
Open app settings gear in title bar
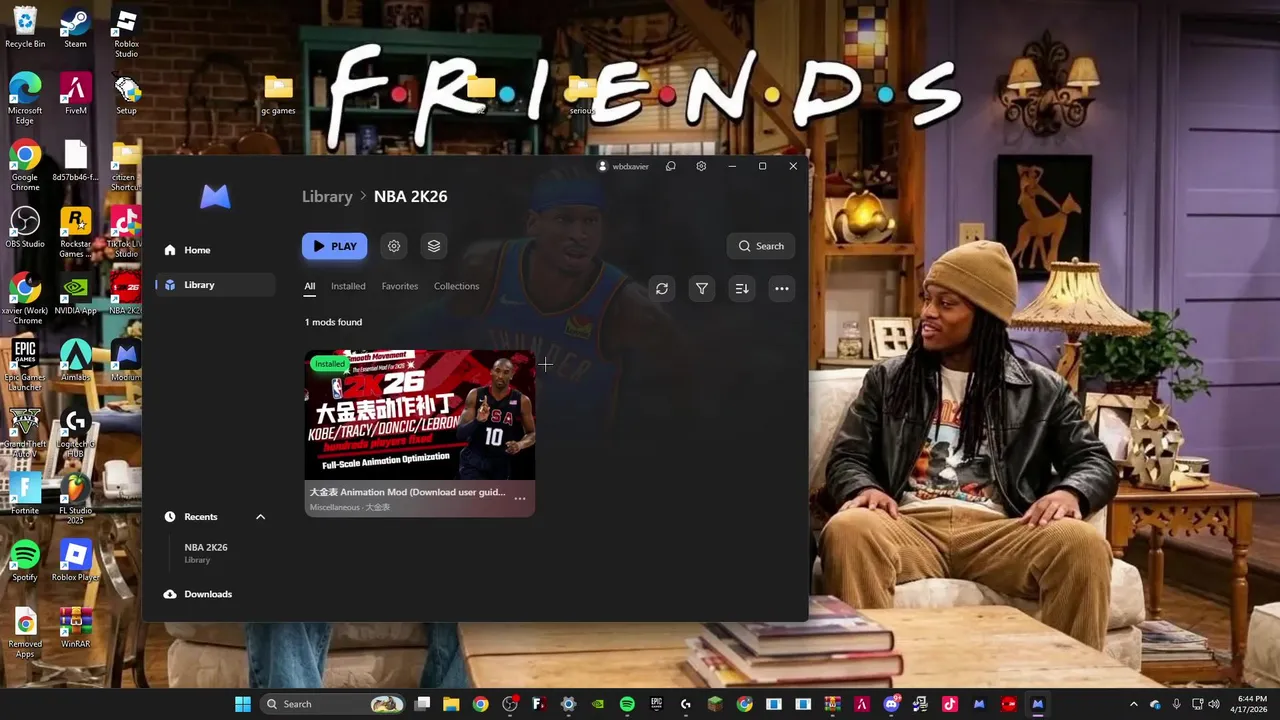point(701,166)
